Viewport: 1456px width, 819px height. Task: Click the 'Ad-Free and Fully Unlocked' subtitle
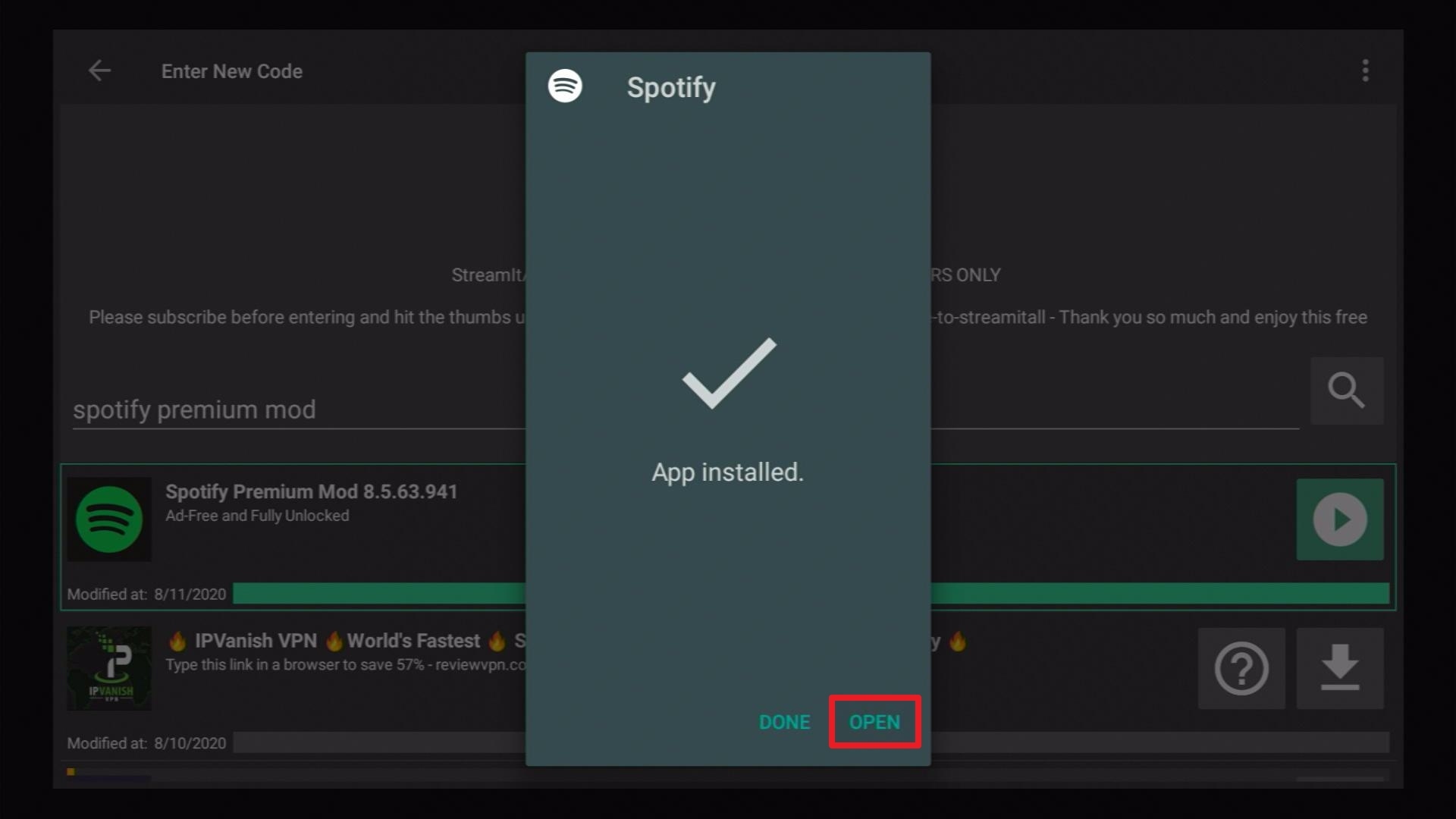257,516
